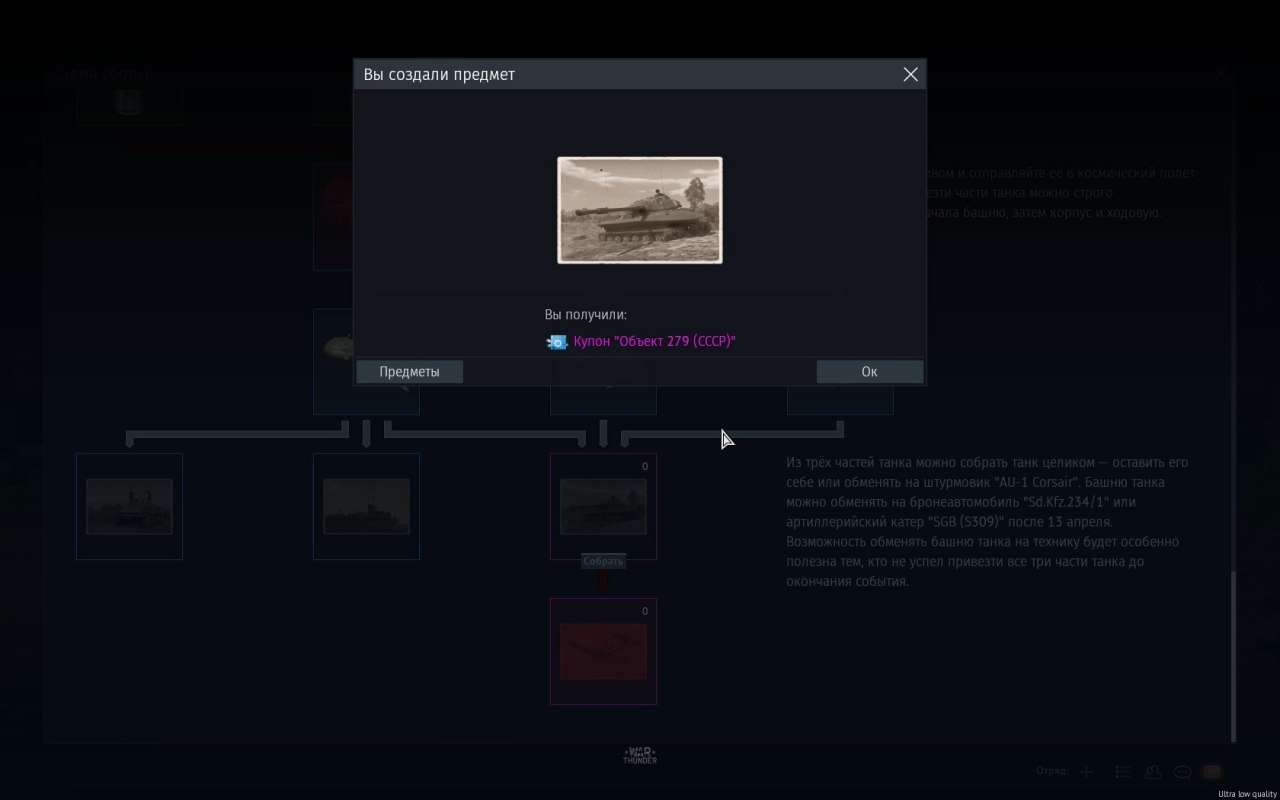Click the 'Вы получили:' label
The image size is (1280, 800).
click(586, 315)
